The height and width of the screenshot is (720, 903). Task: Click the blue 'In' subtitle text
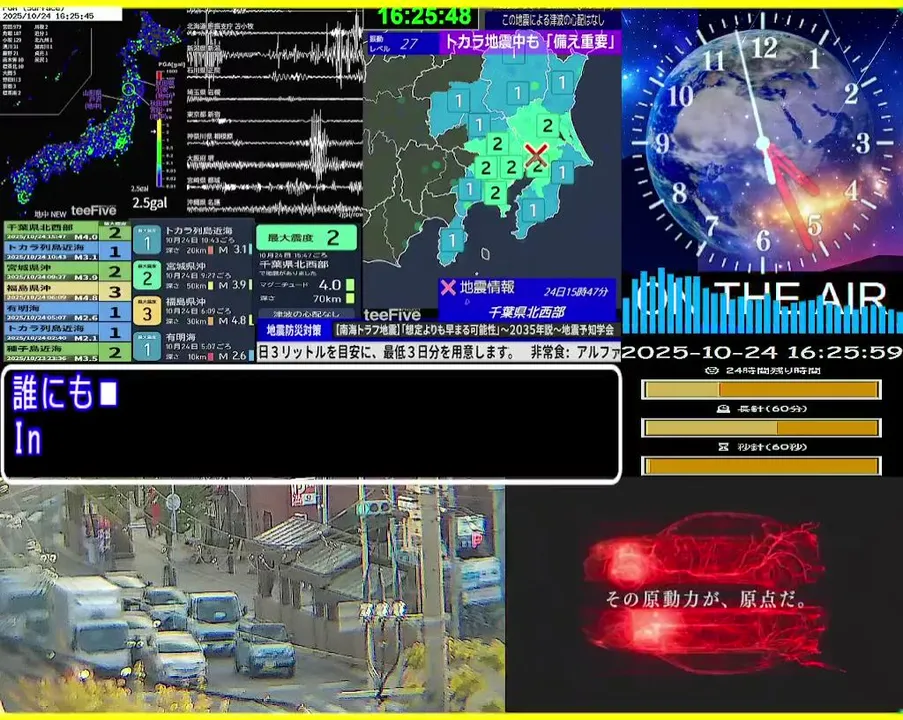pyautogui.click(x=27, y=439)
